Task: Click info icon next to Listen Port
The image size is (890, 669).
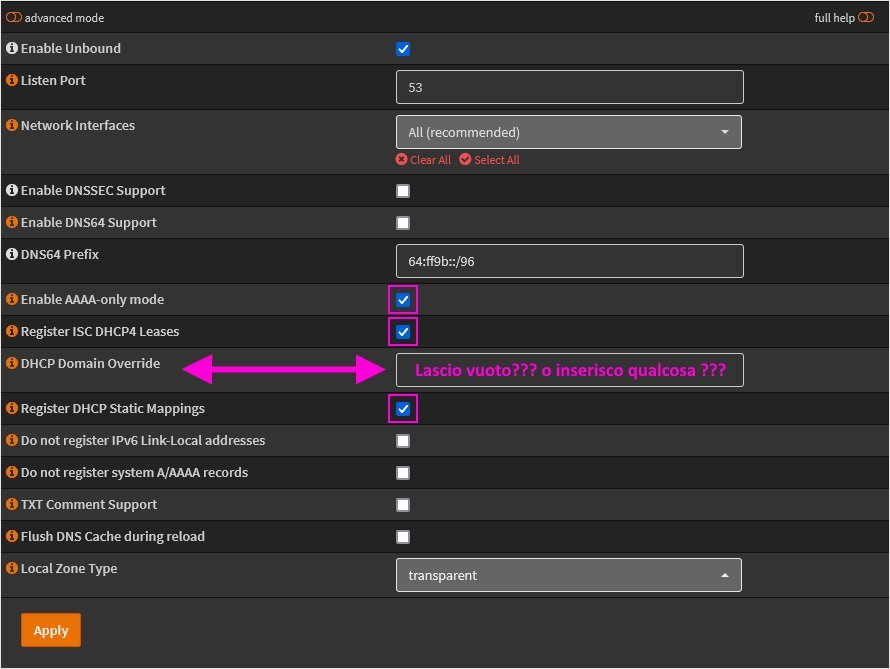Action: click(12, 80)
